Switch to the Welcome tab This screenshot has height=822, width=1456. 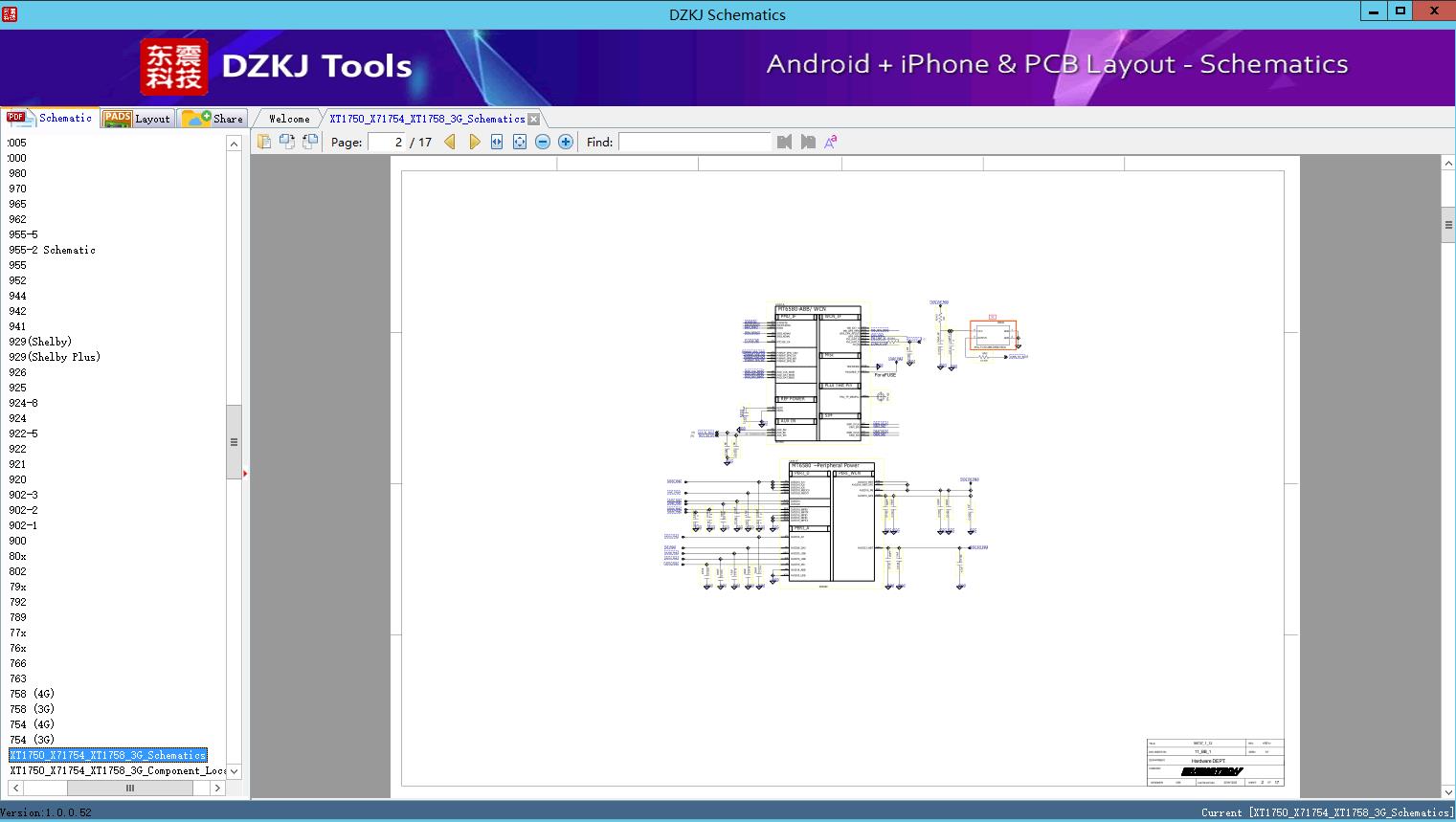pyautogui.click(x=289, y=119)
